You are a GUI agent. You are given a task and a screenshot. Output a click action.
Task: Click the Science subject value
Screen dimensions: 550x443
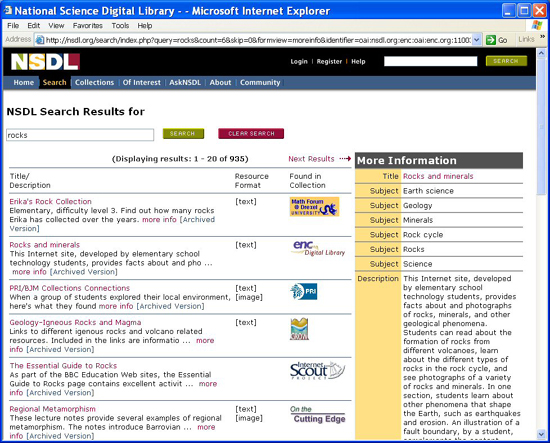417,264
